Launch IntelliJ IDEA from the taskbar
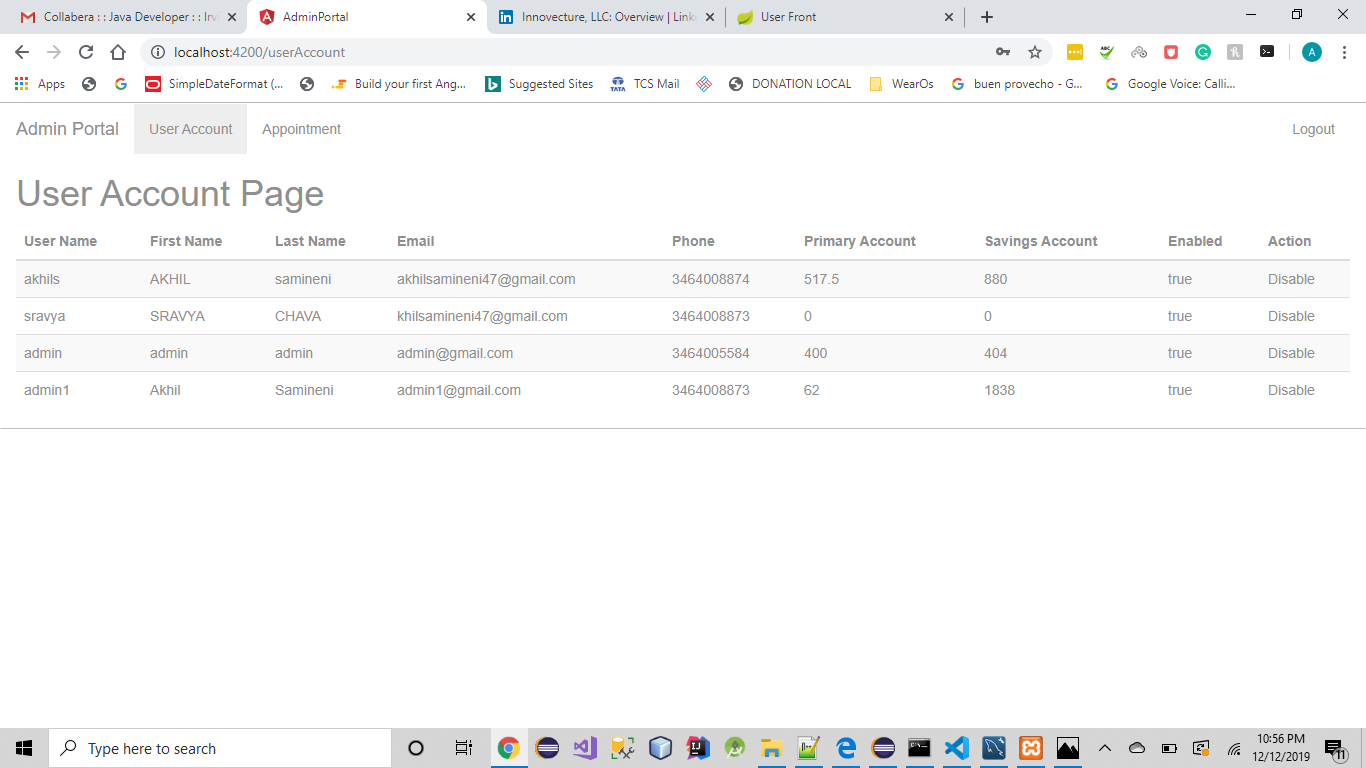Screen dimensions: 1366x768 tap(697, 747)
